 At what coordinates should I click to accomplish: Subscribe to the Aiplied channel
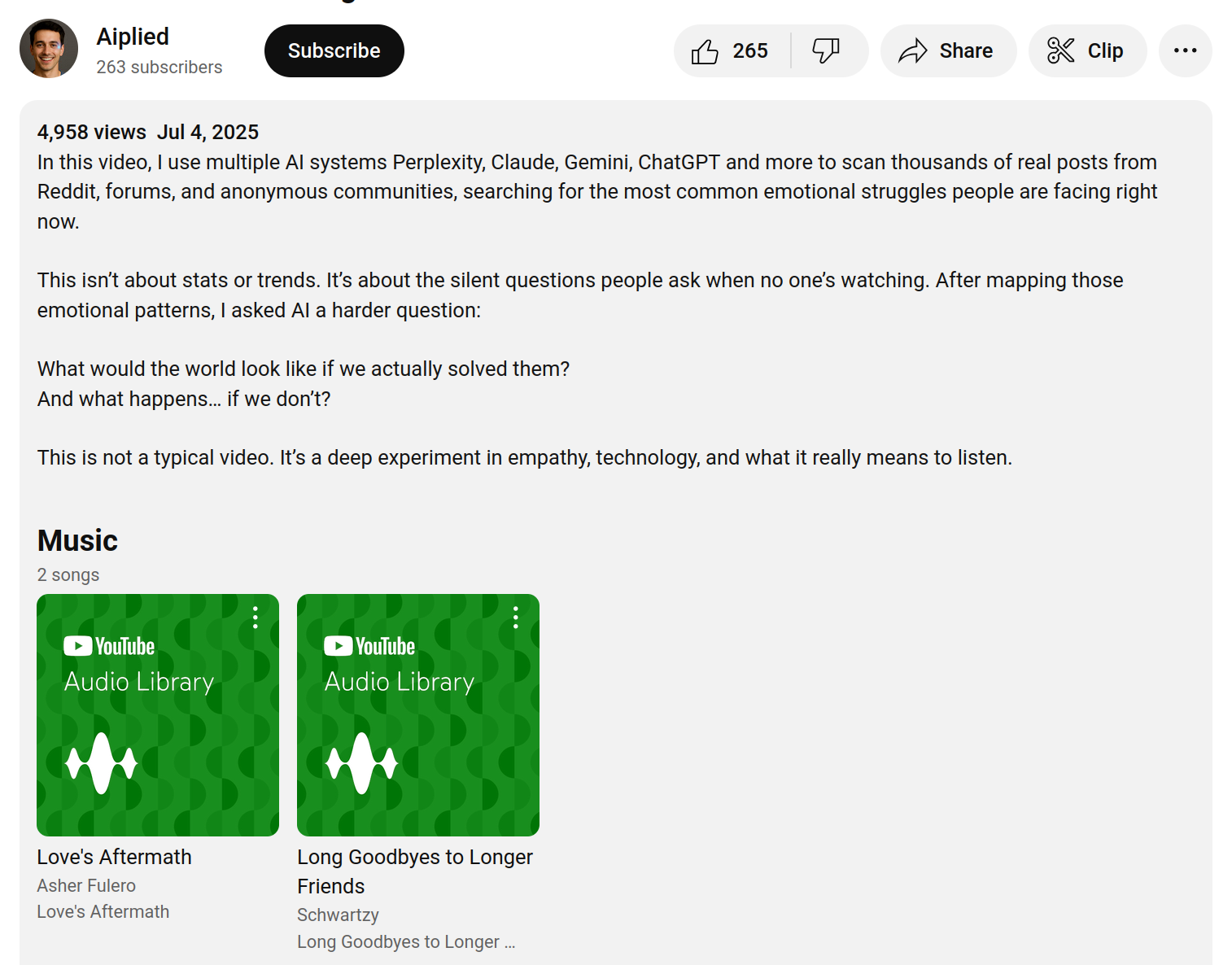coord(334,50)
